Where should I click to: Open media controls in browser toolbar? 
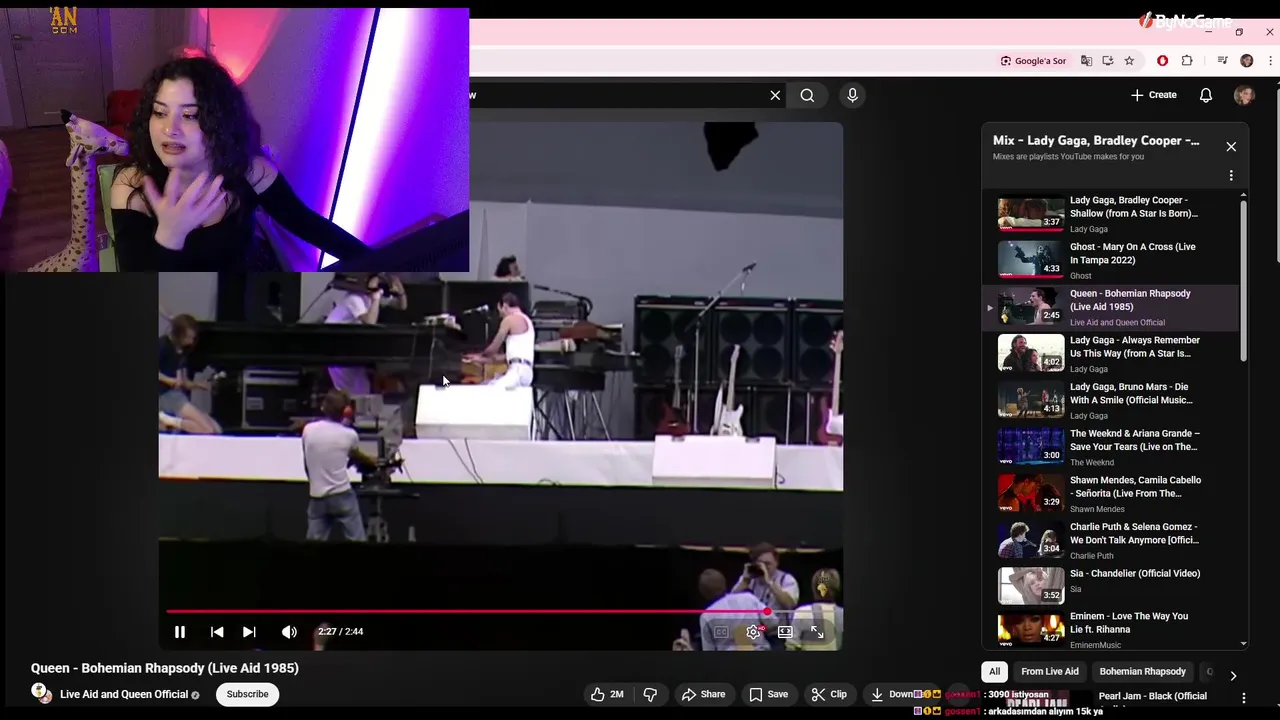click(1222, 61)
